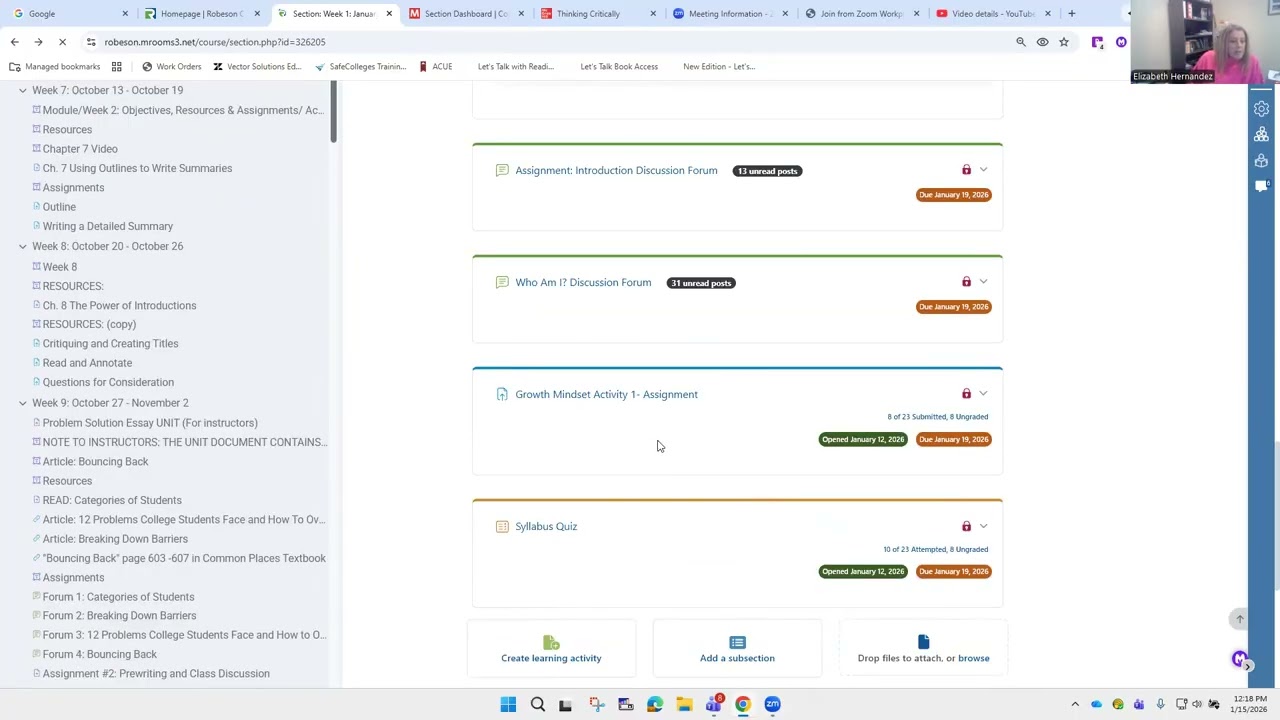Open Growth Mindset Activity 1- Assignment
Viewport: 1280px width, 720px height.
click(x=606, y=394)
